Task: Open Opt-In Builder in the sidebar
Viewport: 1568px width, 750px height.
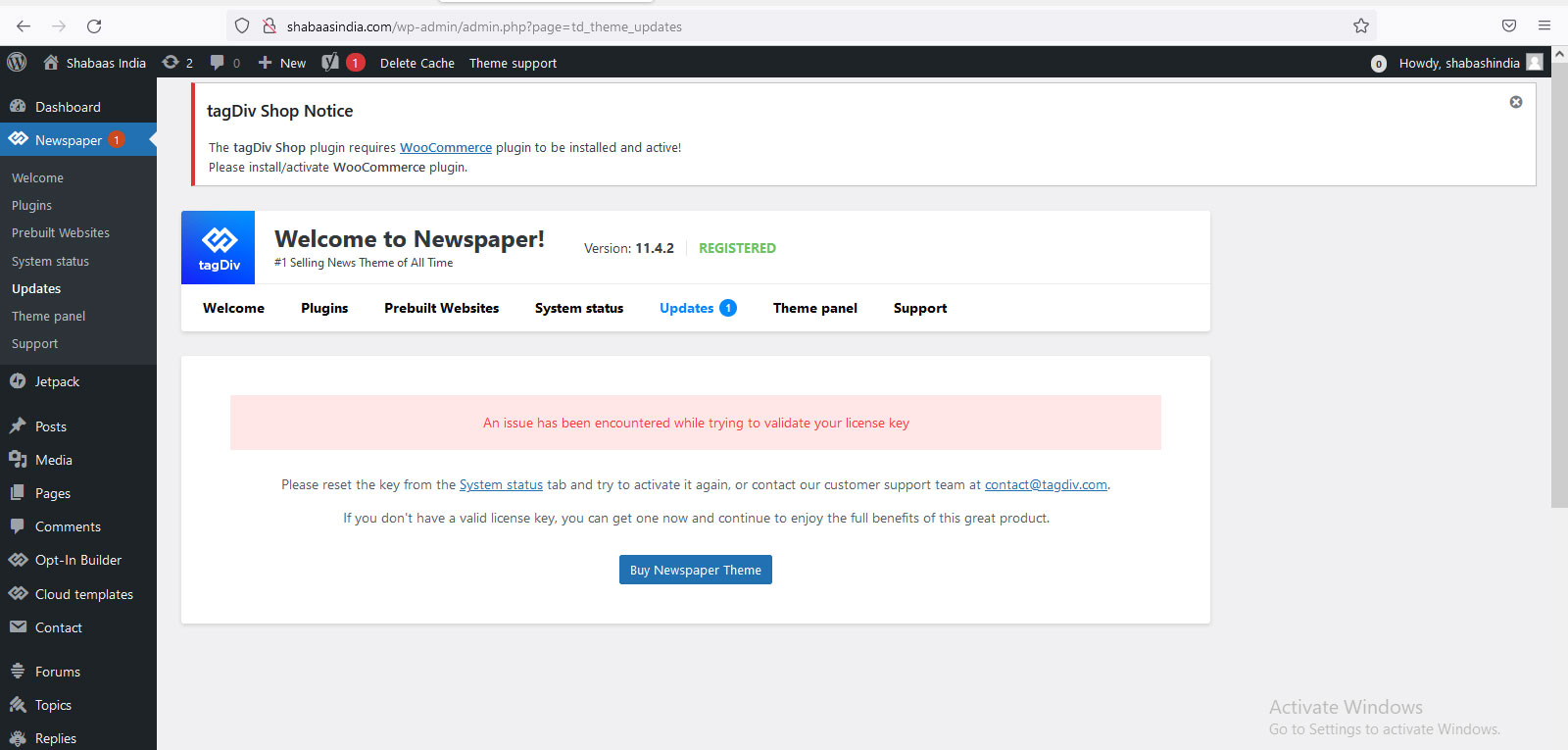Action: 78,560
